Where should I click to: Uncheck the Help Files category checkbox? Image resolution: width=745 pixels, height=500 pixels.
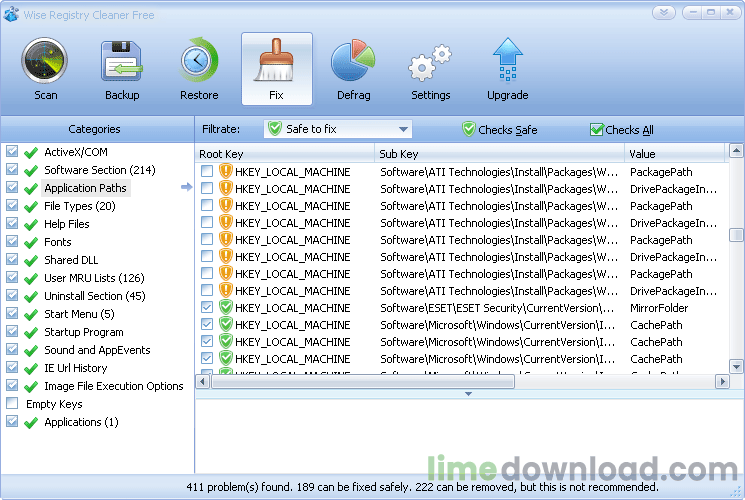12,223
